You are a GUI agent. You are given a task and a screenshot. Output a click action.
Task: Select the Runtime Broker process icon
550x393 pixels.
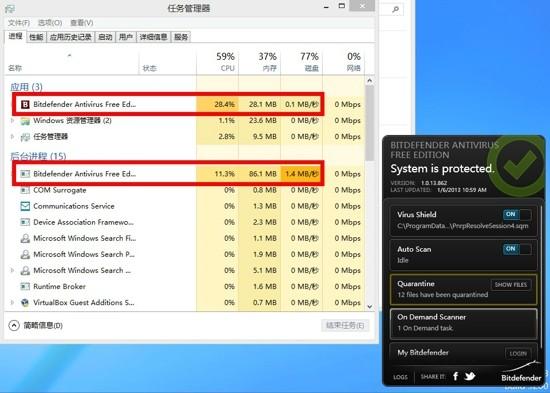25,286
